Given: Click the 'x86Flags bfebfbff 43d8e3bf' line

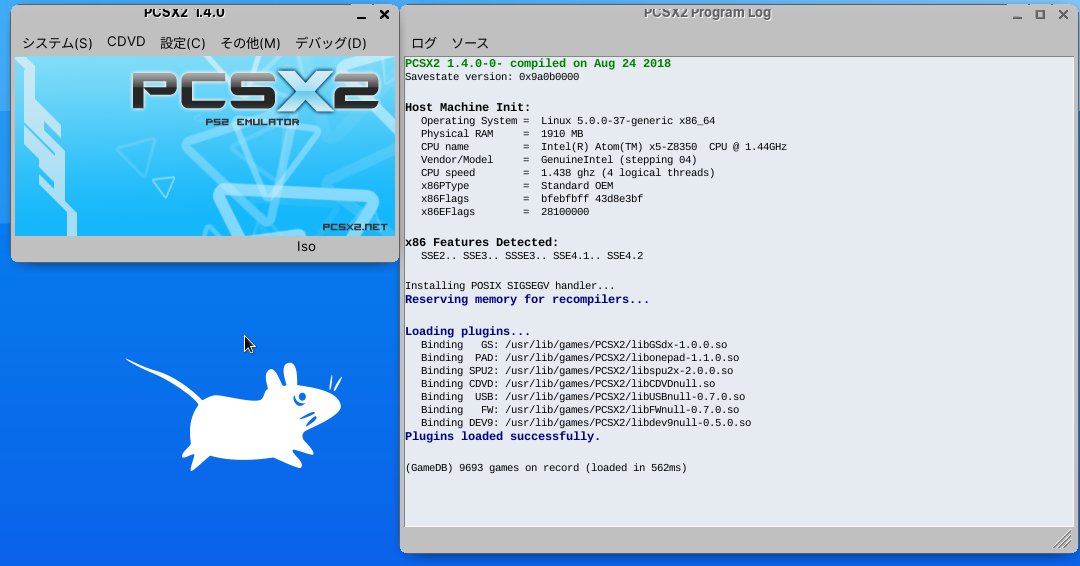Looking at the screenshot, I should [532, 199].
